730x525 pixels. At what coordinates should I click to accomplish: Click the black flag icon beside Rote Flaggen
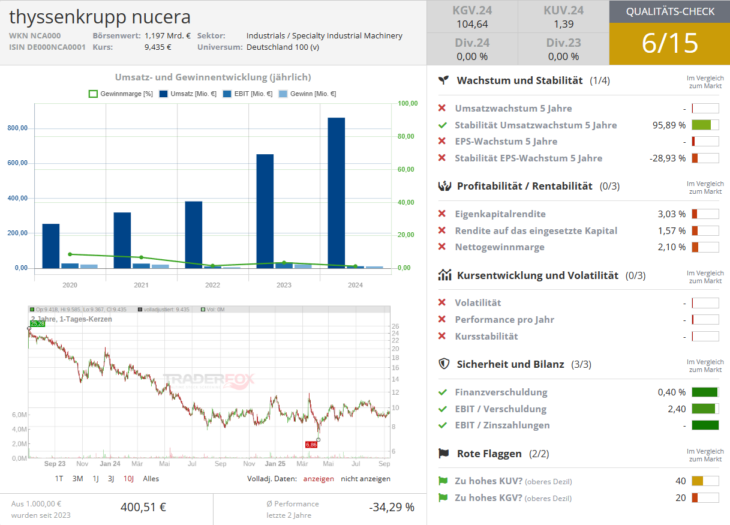[444, 453]
